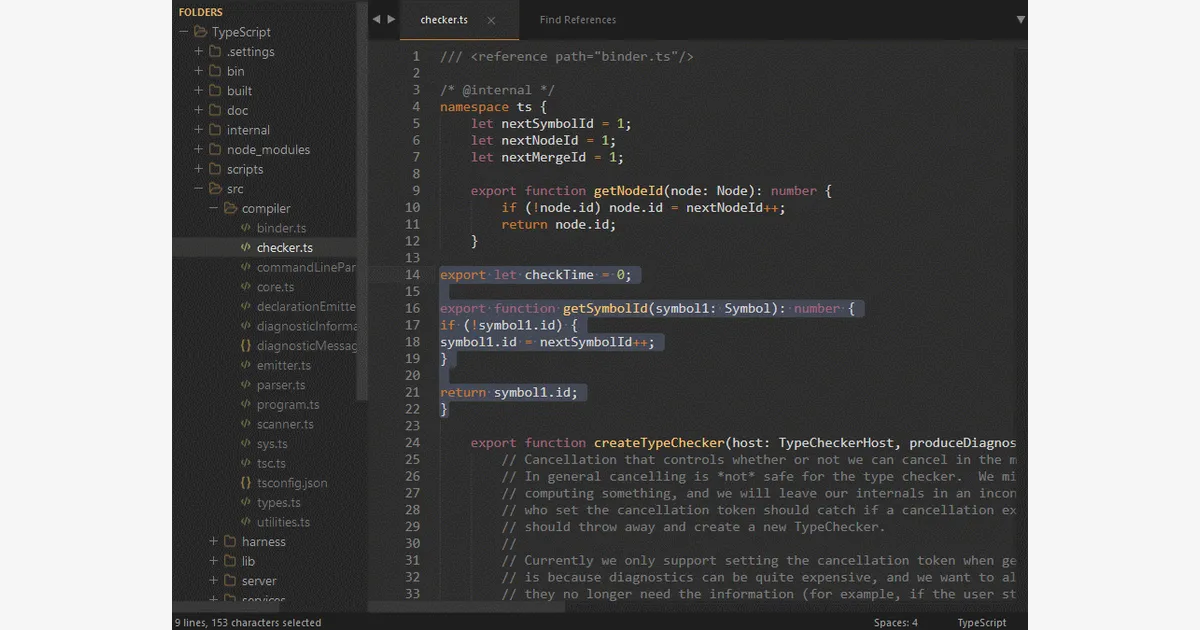The height and width of the screenshot is (630, 1200).
Task: Expand the harness folder
Action: click(214, 542)
